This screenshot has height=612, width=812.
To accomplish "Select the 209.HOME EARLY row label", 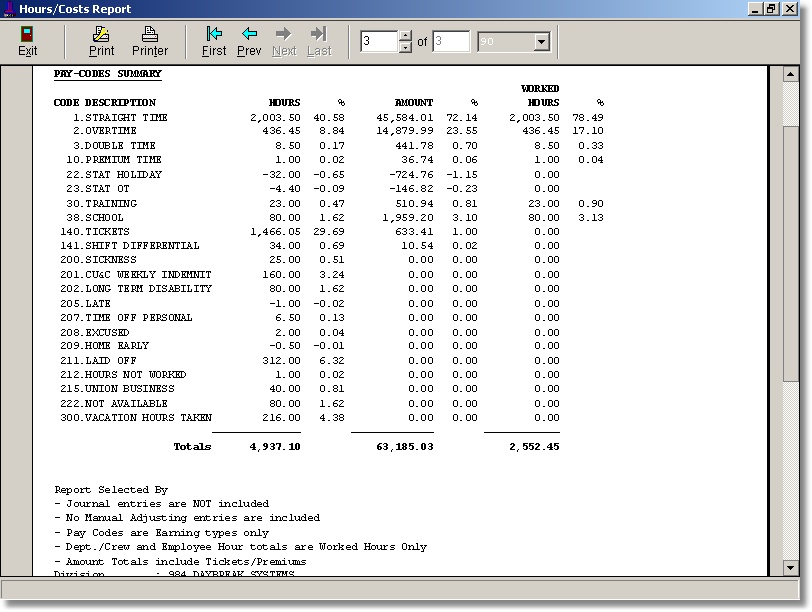I will pyautogui.click(x=105, y=345).
